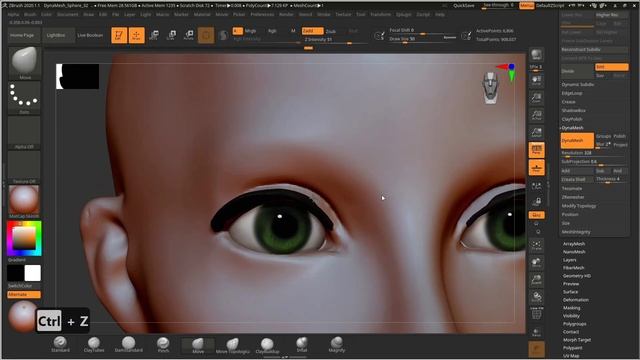
Task: Activate the Edit mode button
Action: click(119, 35)
